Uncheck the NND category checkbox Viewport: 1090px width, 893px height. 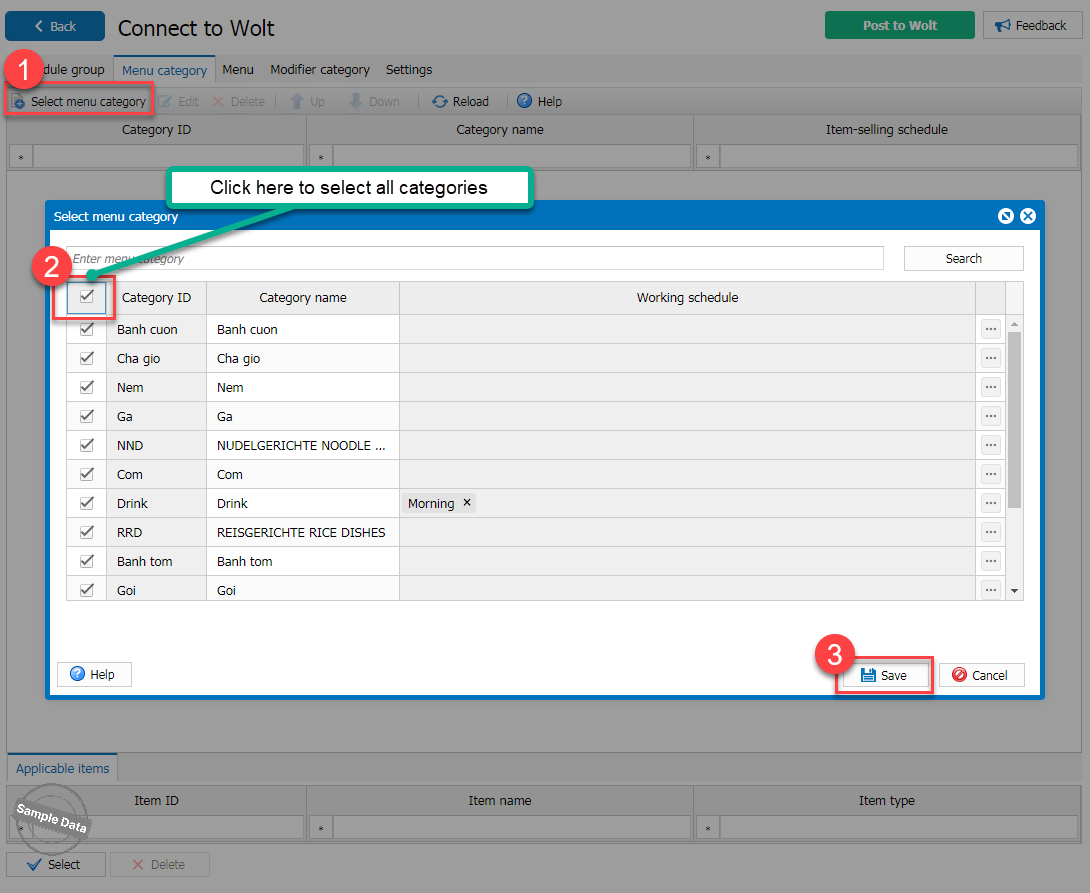point(86,445)
